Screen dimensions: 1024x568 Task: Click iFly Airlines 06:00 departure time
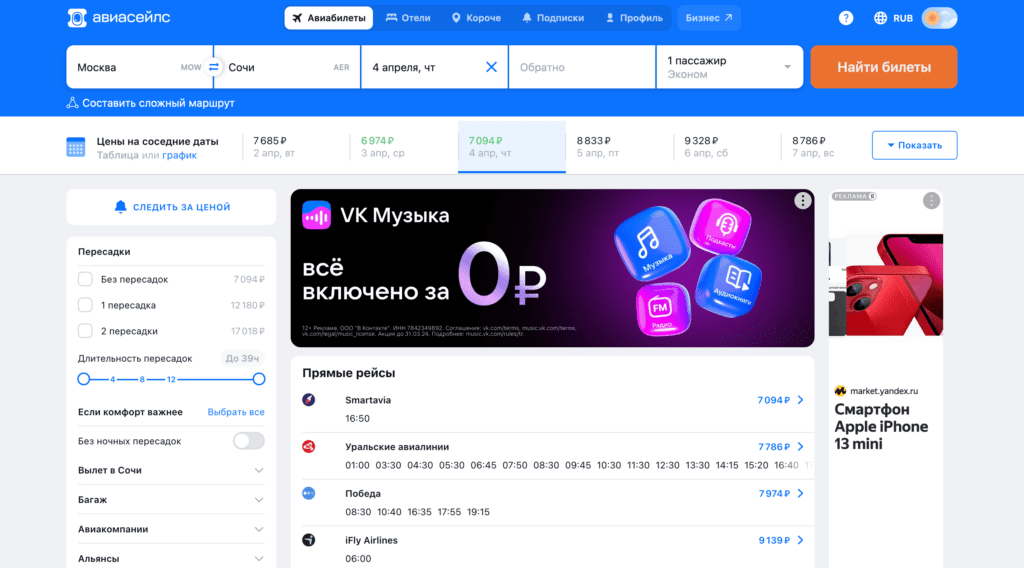tap(358, 559)
